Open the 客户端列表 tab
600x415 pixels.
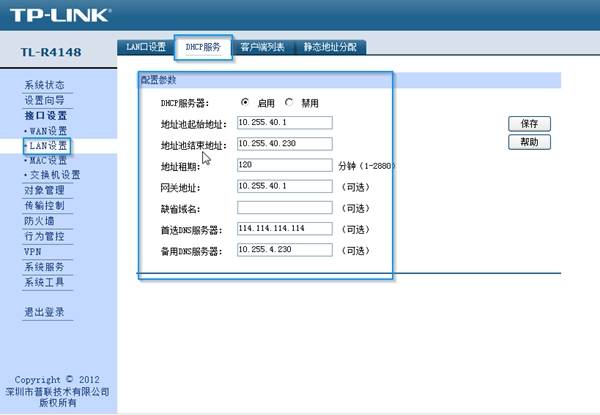coord(262,47)
